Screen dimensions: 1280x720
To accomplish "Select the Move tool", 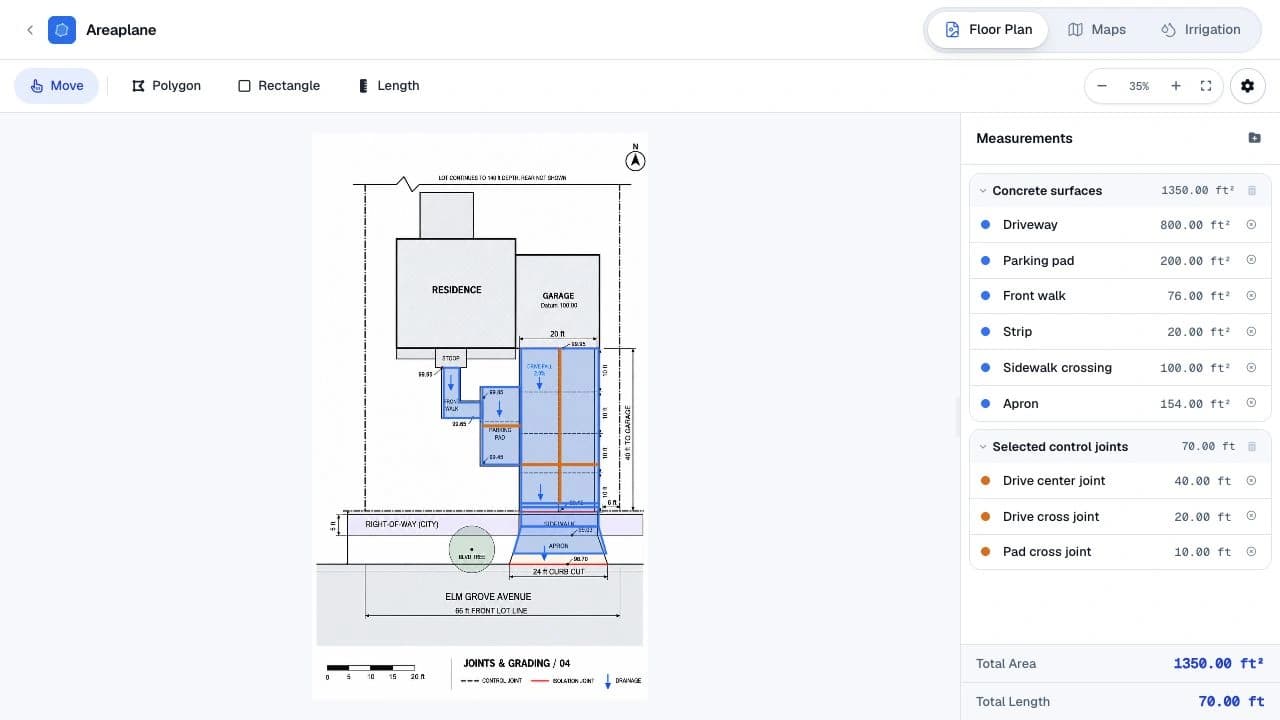I will pyautogui.click(x=57, y=86).
